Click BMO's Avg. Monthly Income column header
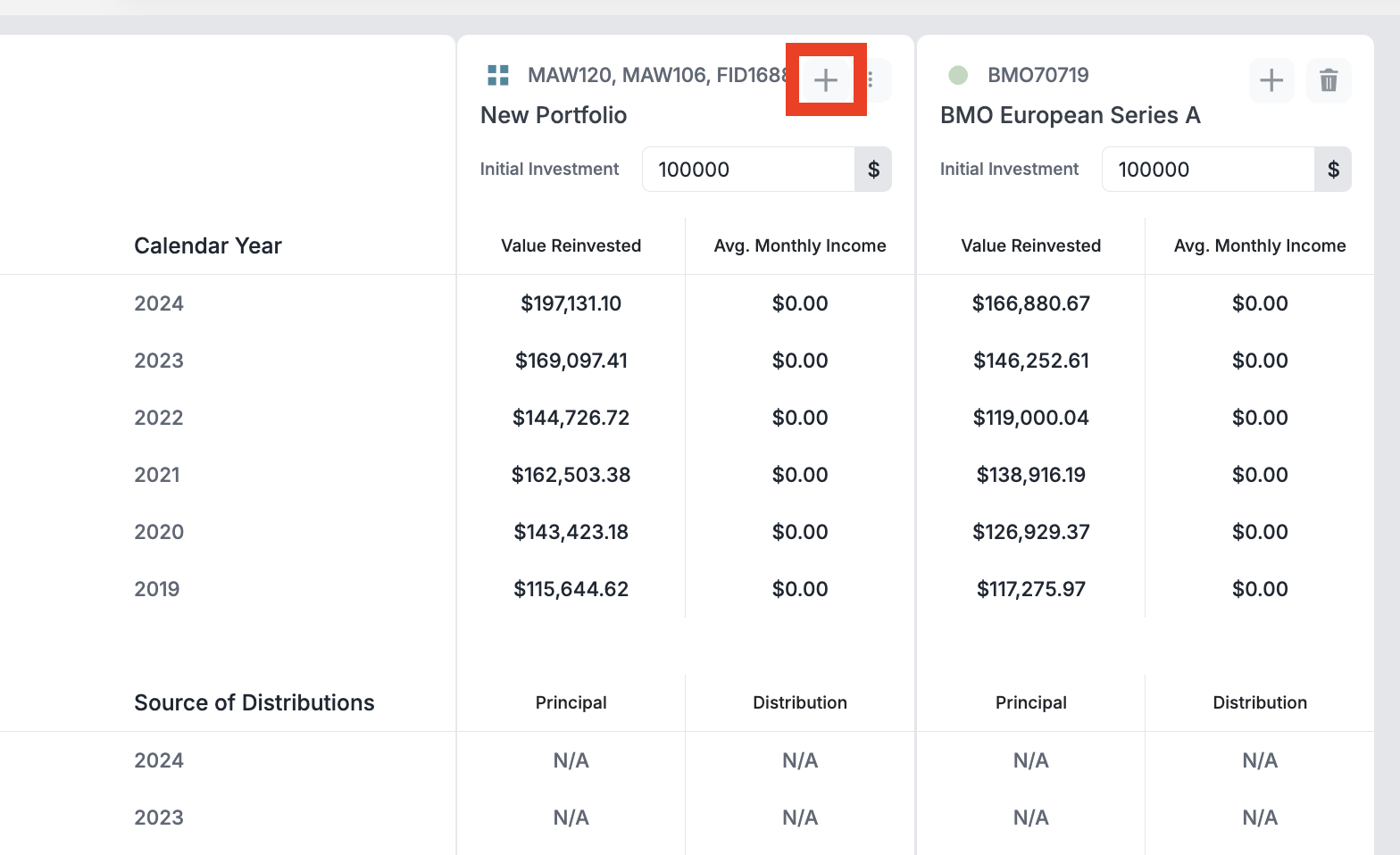The height and width of the screenshot is (855, 1400). tap(1259, 245)
